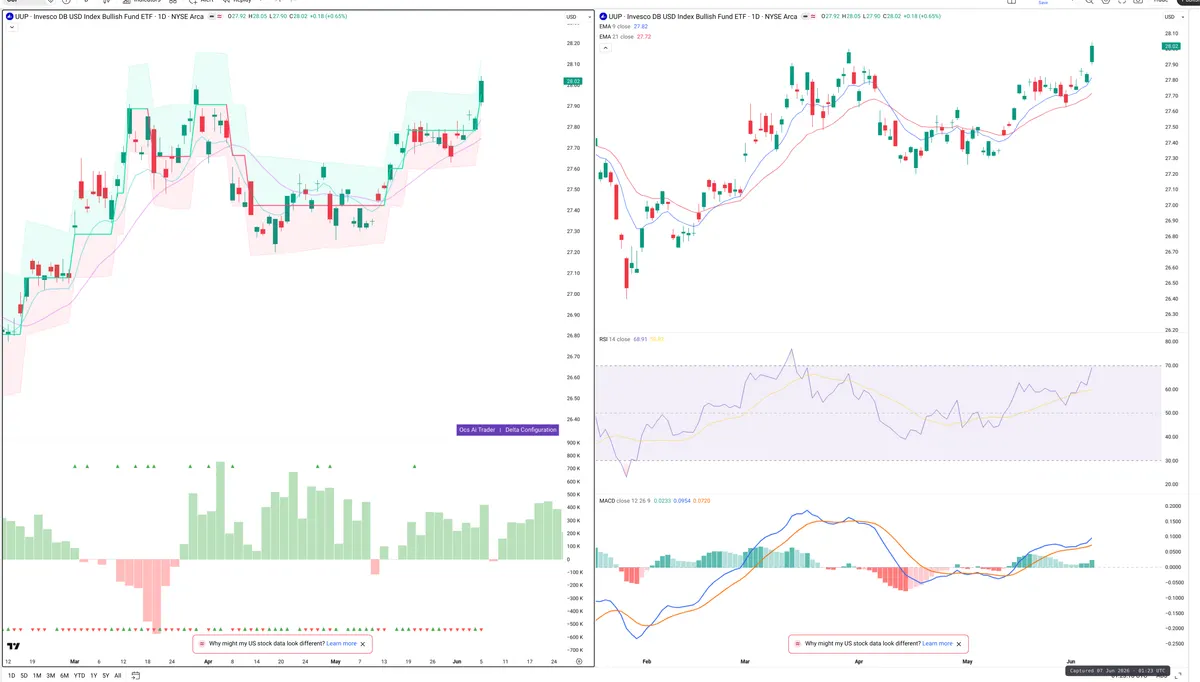This screenshot has height=682, width=1200.
Task: Select the All time range
Action: [118, 676]
